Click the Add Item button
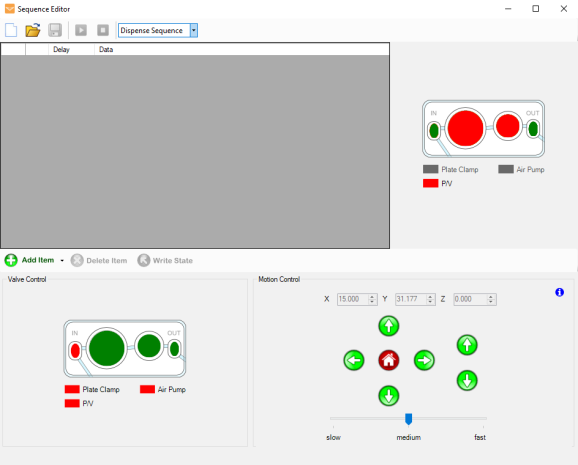578x465 pixels. point(29,260)
